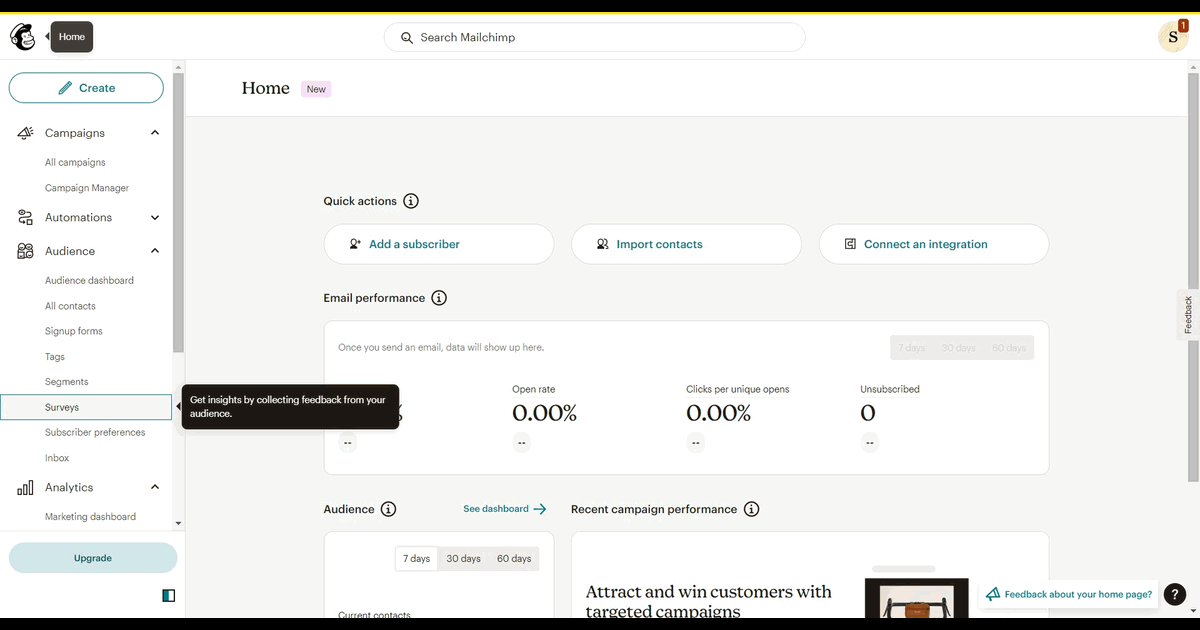Select 7 days in Audience card
The image size is (1200, 630).
click(x=417, y=559)
